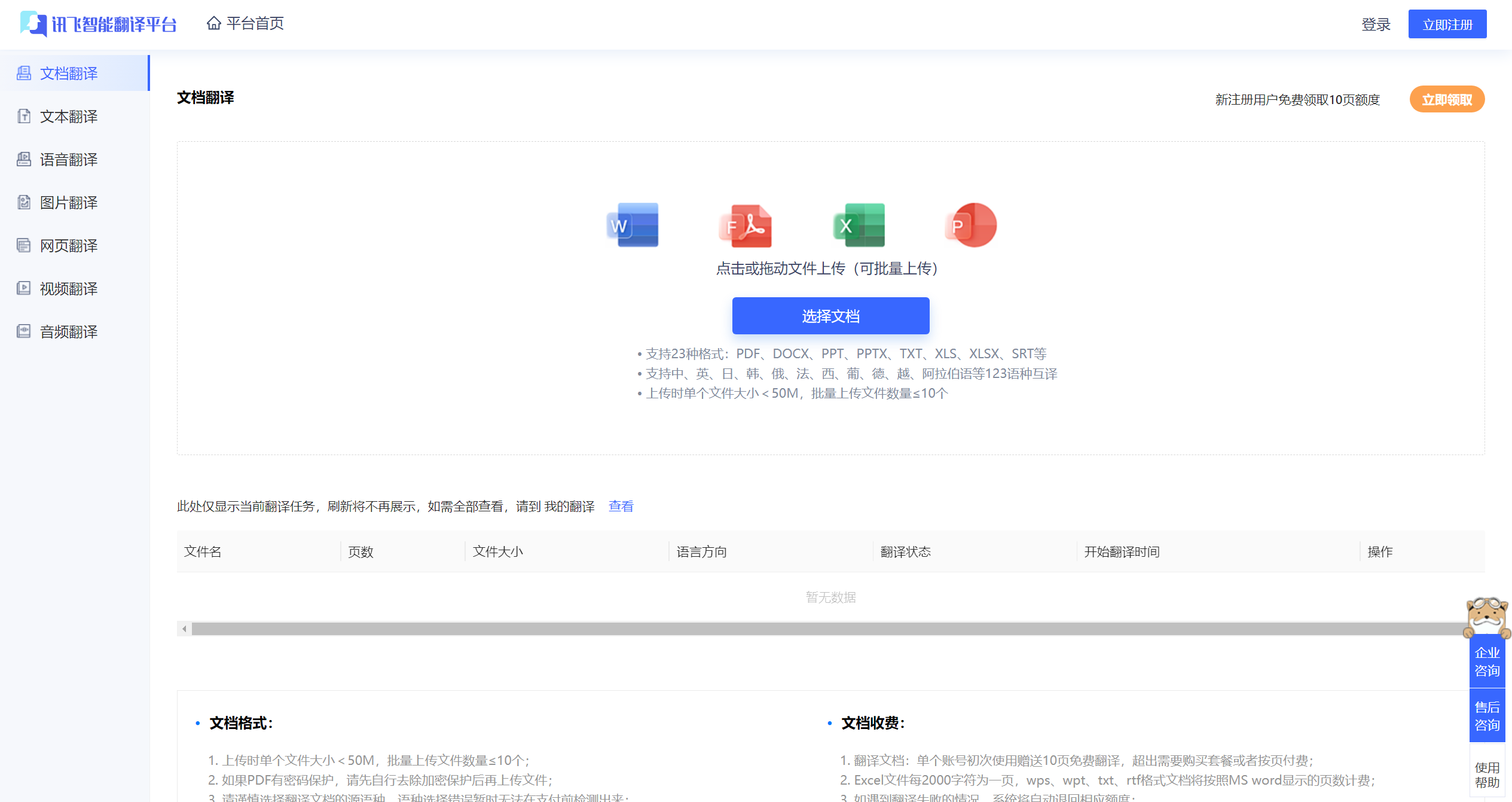
Task: Click 查看 to view all translations
Action: tap(621, 506)
